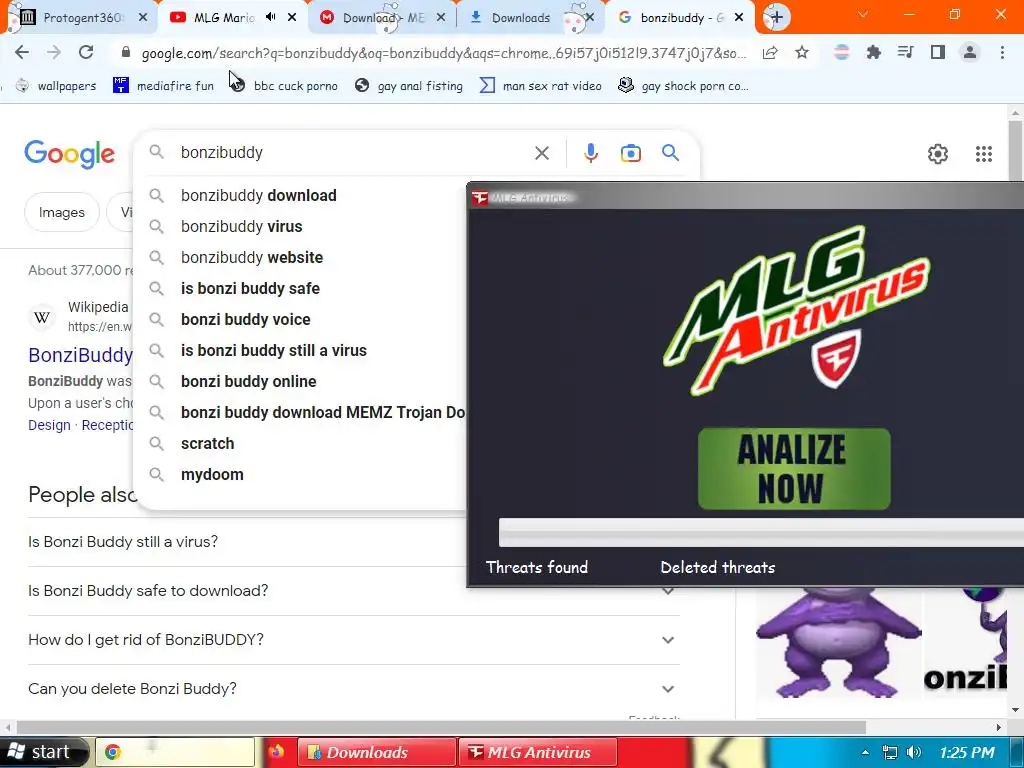Viewport: 1024px width, 768px height.
Task: Switch to the Downloads tab
Action: (x=530, y=18)
